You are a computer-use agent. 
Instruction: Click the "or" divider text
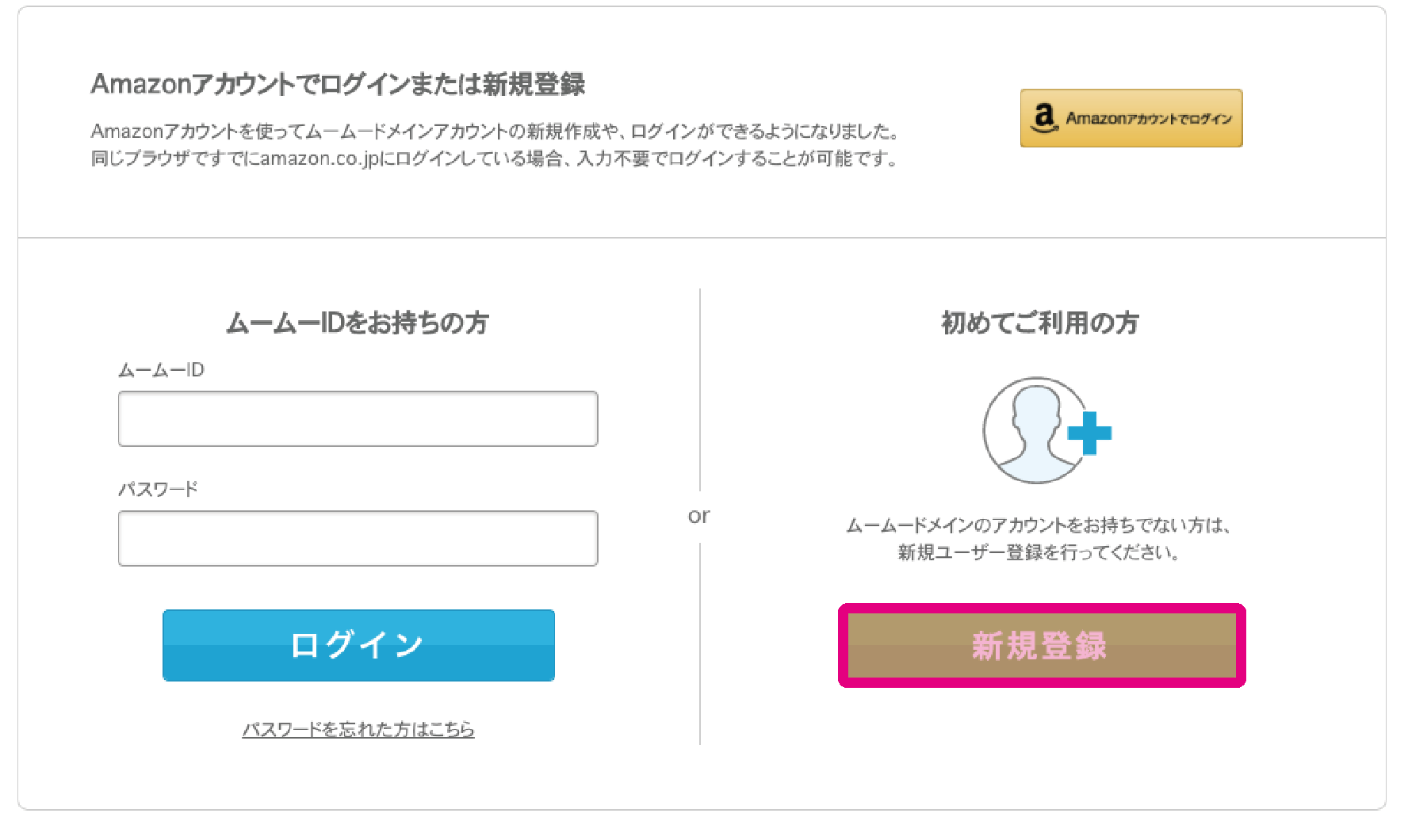tap(699, 516)
